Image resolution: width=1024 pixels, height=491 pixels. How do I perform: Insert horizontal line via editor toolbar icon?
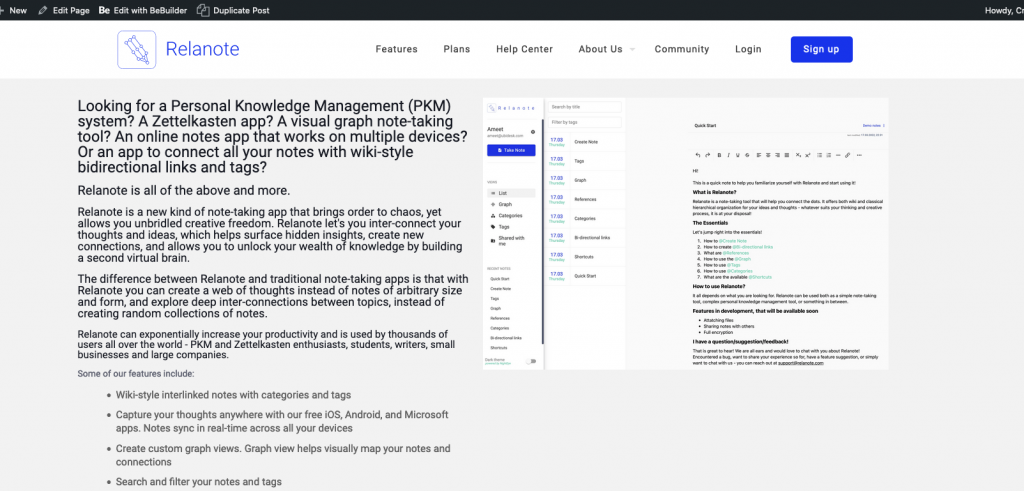click(838, 155)
